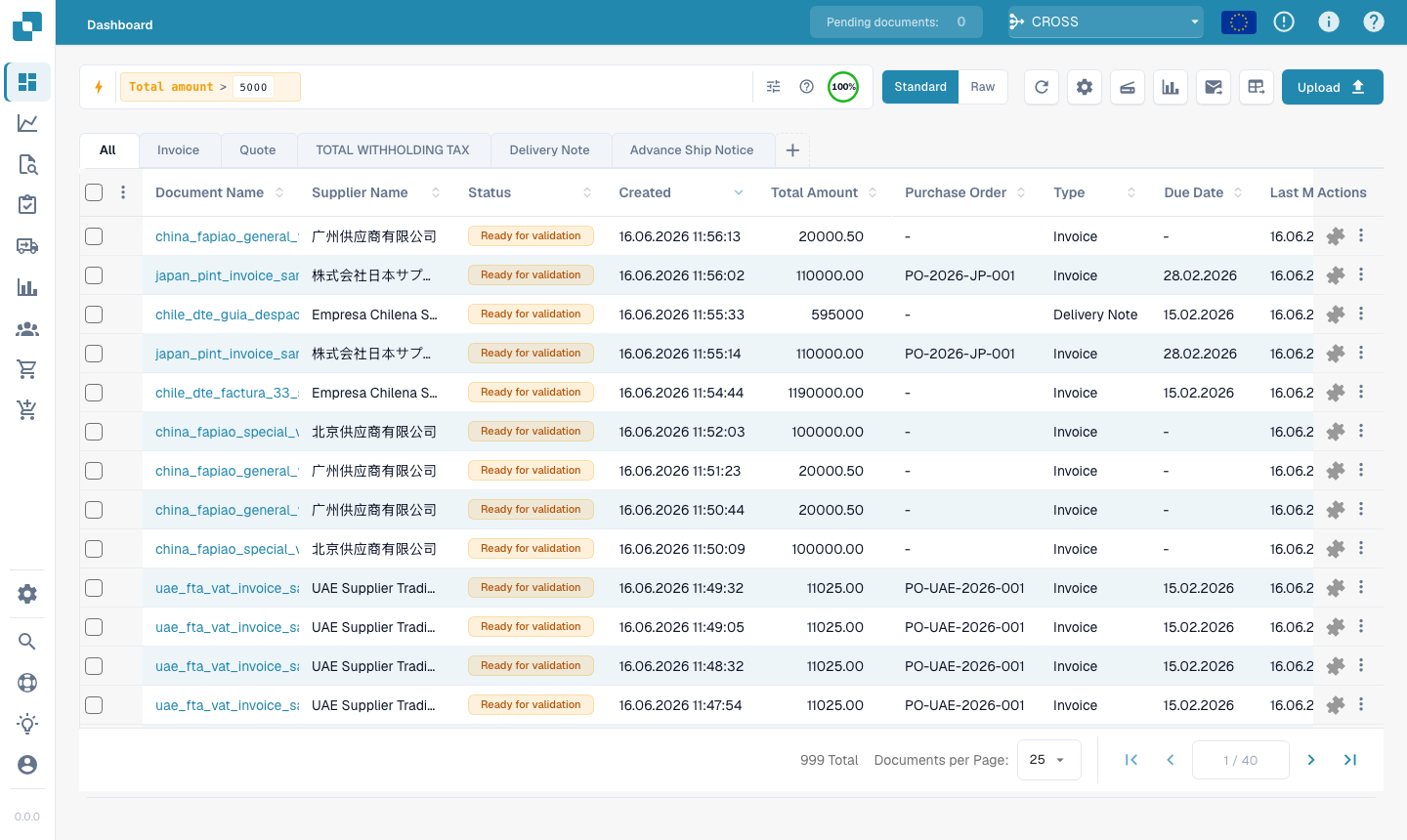The height and width of the screenshot is (840, 1407).
Task: Open the shopping cart sidebar icon
Action: coord(27,369)
